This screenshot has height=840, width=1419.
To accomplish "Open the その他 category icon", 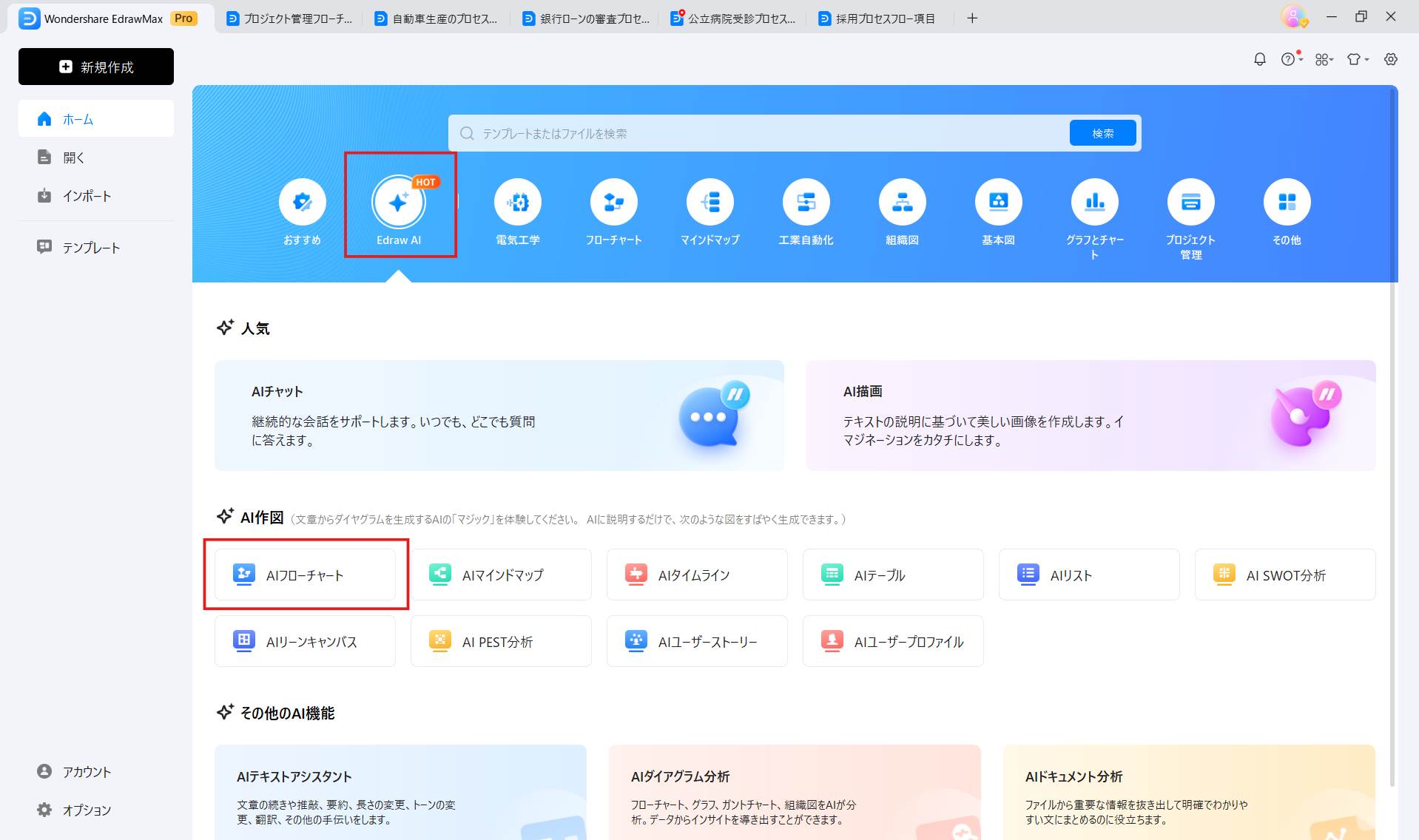I will coord(1287,202).
